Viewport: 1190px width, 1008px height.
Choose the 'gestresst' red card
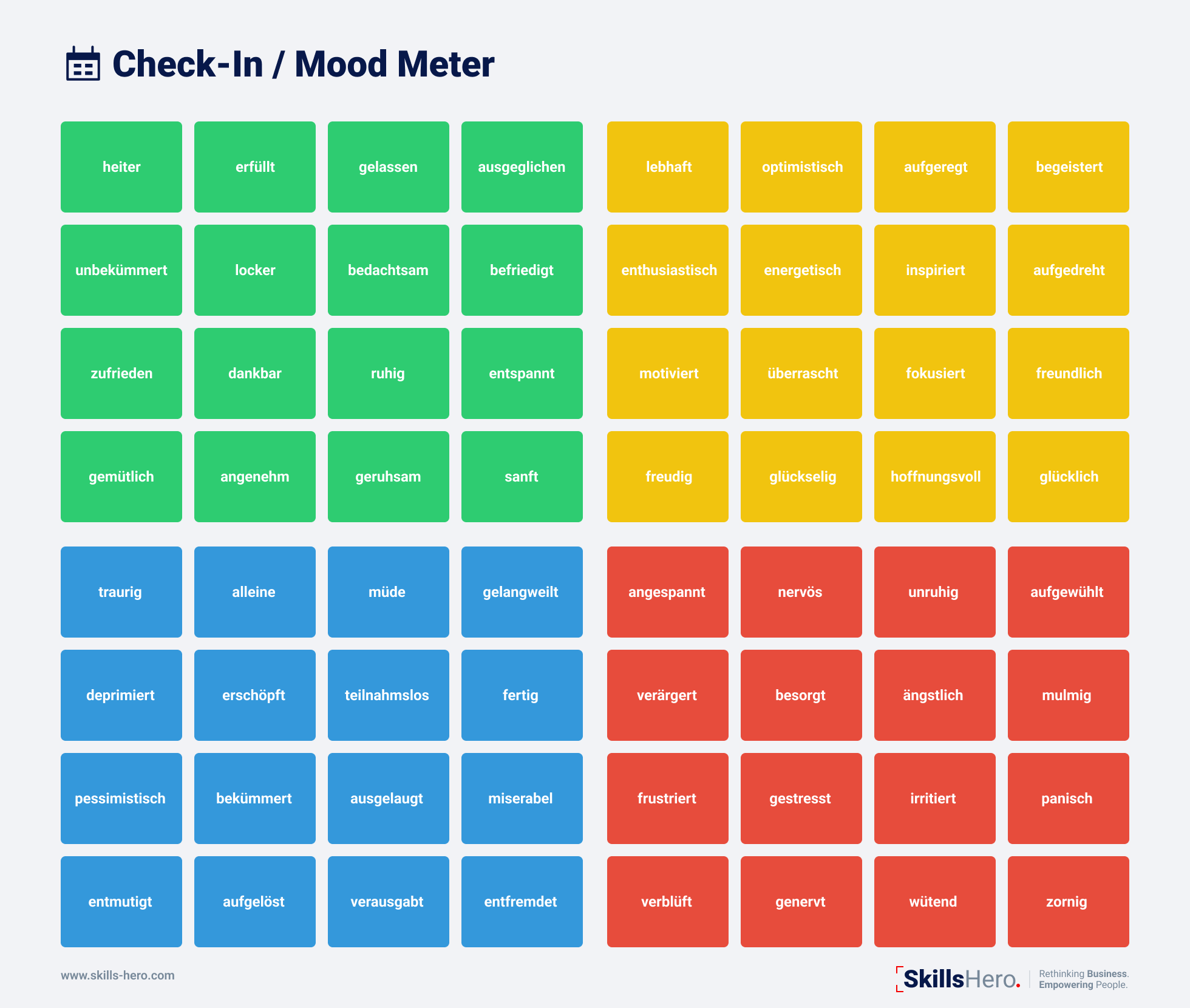(x=801, y=799)
